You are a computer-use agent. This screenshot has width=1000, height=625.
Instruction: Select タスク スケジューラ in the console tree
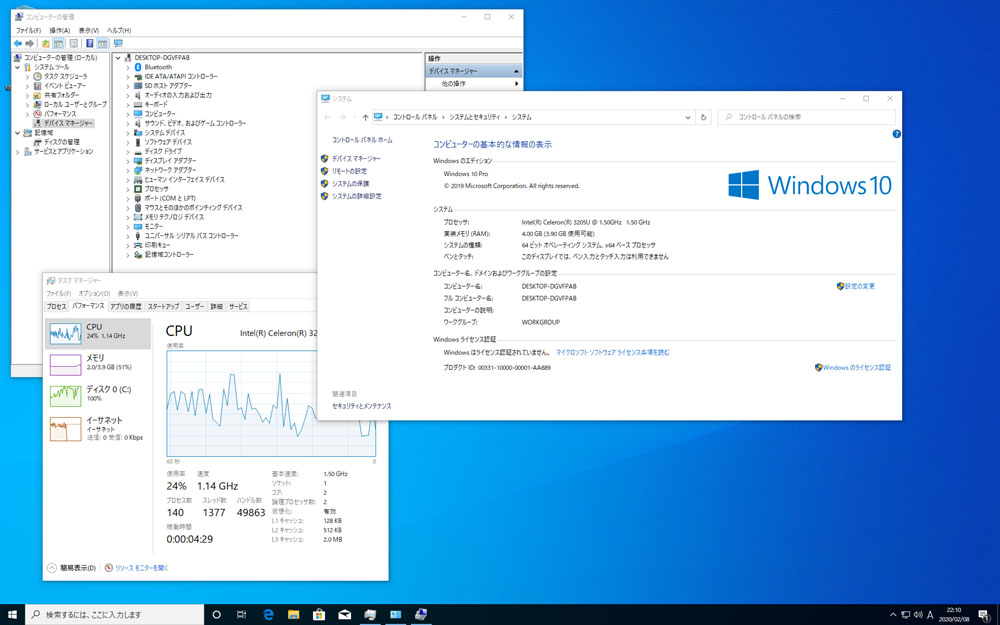(x=66, y=76)
